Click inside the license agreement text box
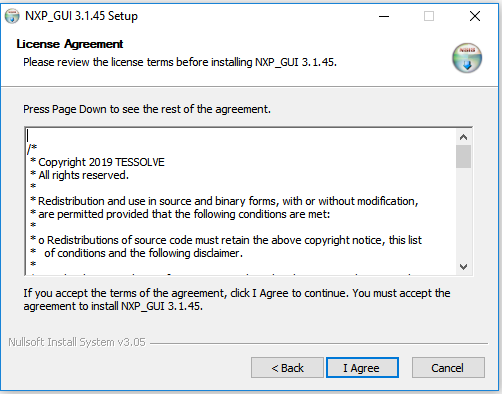 [x=241, y=201]
